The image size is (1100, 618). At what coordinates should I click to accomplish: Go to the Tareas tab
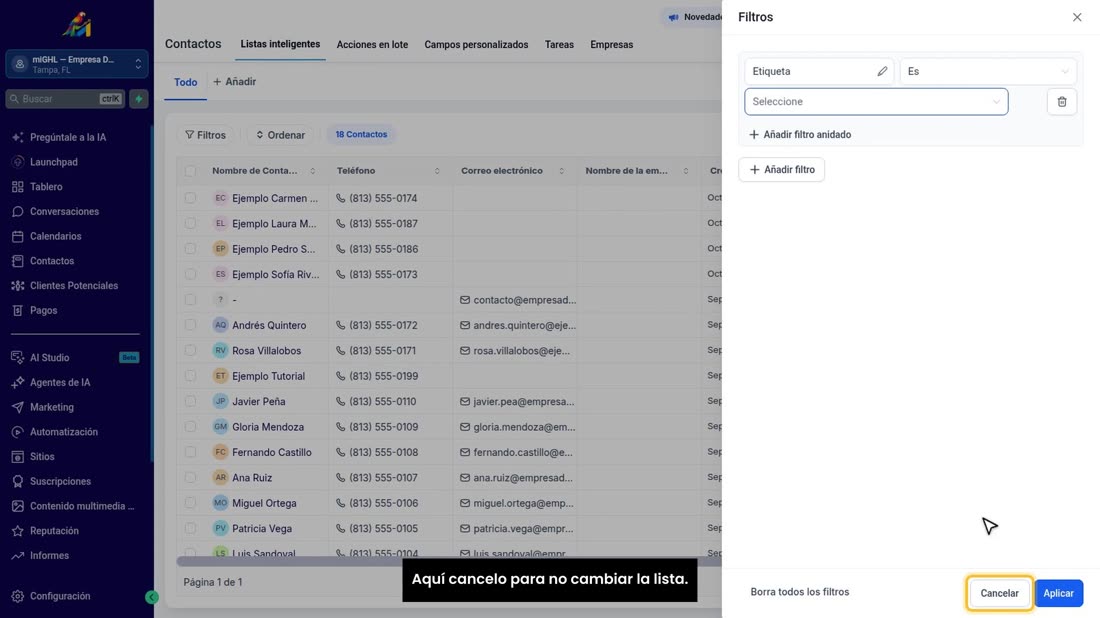[x=559, y=45]
